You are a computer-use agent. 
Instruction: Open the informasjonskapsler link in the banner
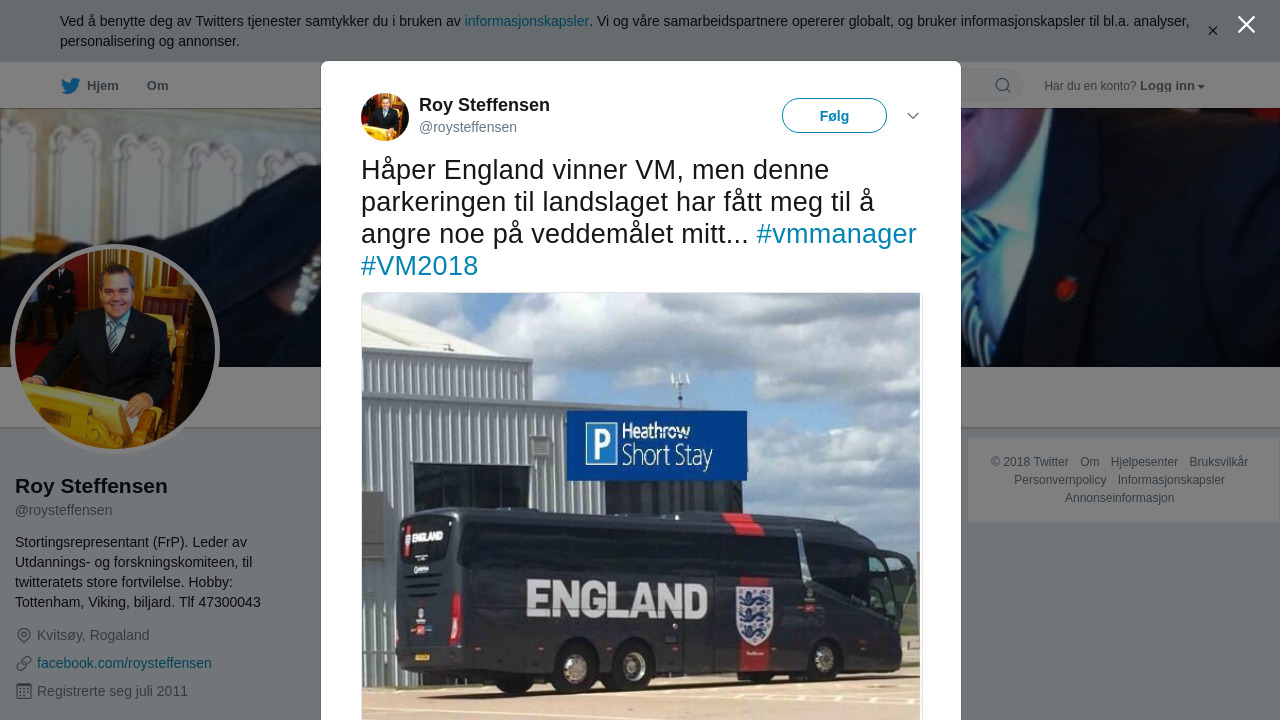(527, 21)
